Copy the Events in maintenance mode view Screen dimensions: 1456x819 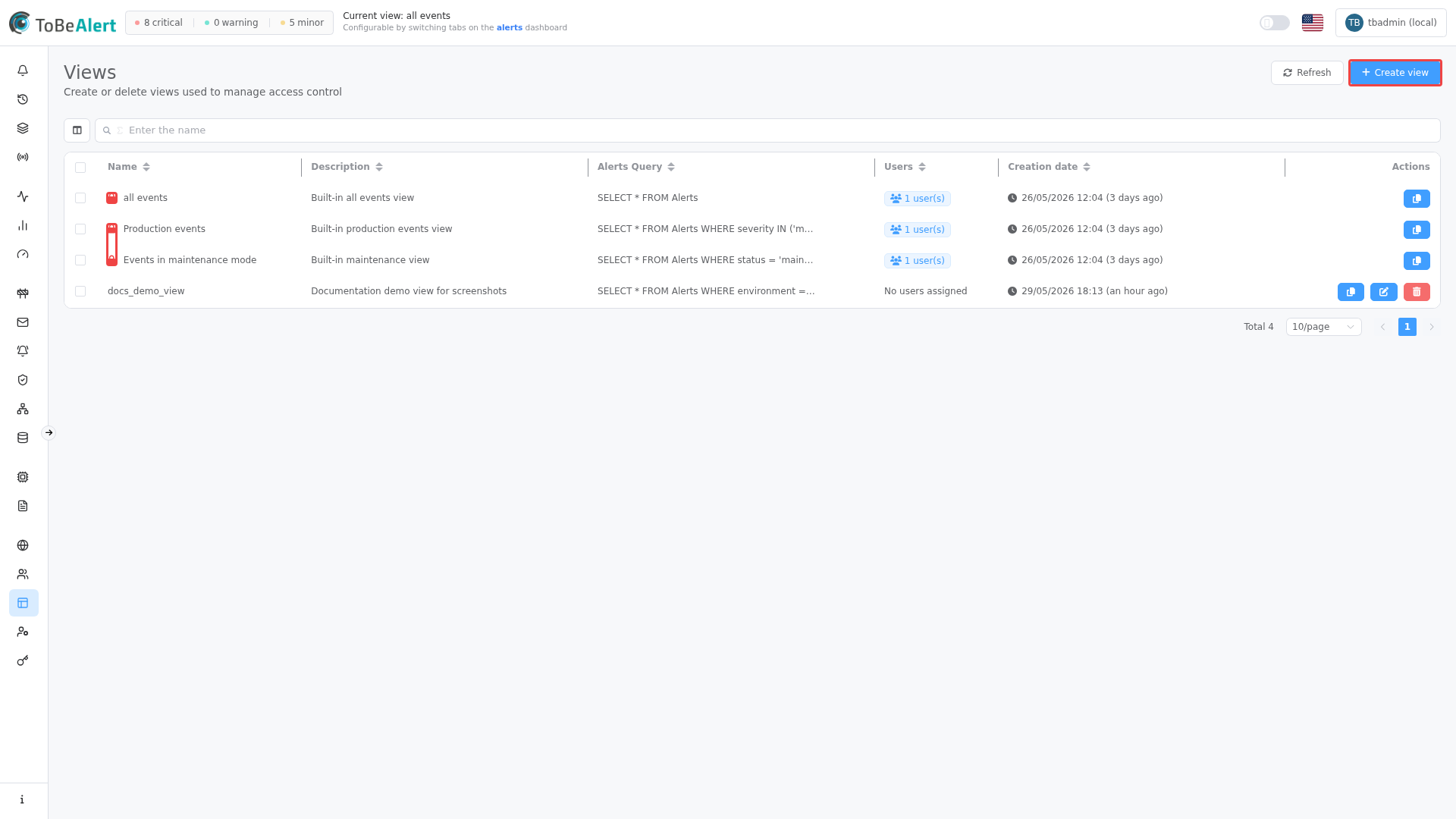[x=1417, y=261]
